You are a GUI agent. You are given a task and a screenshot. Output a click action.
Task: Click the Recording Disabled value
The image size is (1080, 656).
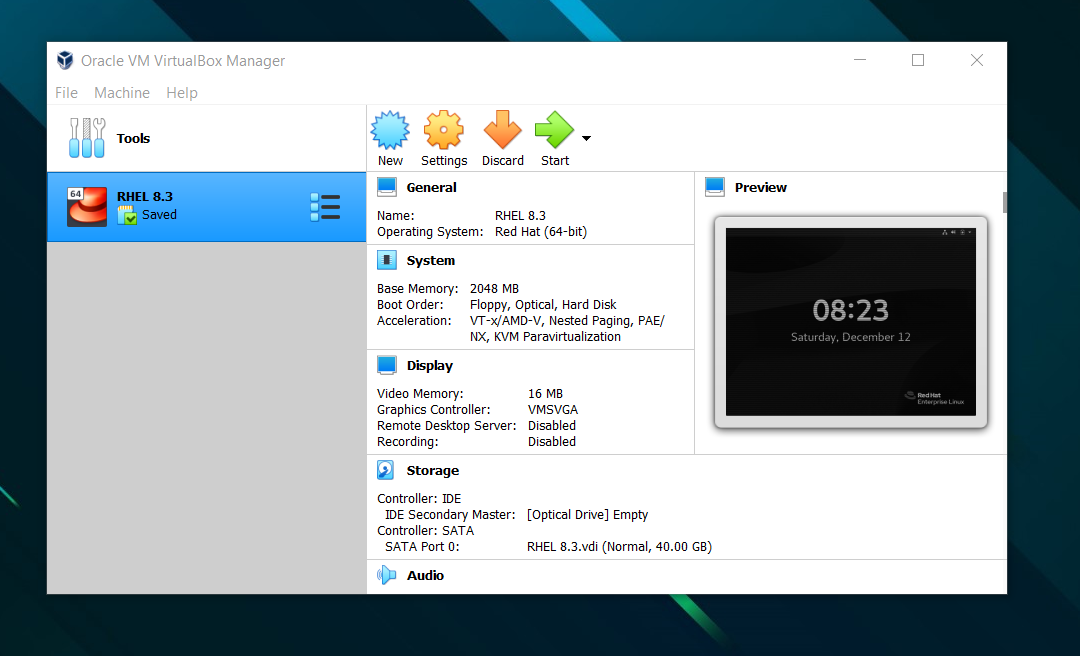point(552,442)
